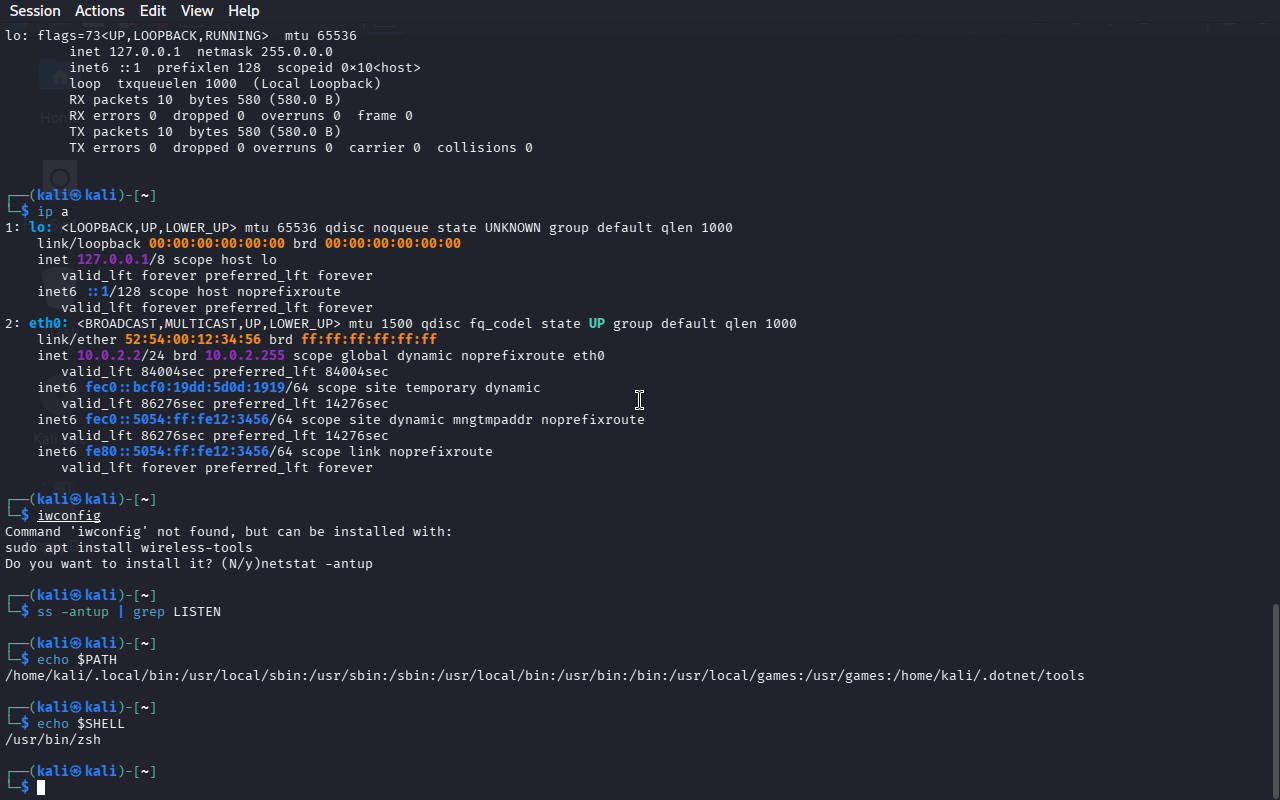This screenshot has height=800, width=1280.
Task: Click the block cursor at the last prompt
Action: pos(41,788)
